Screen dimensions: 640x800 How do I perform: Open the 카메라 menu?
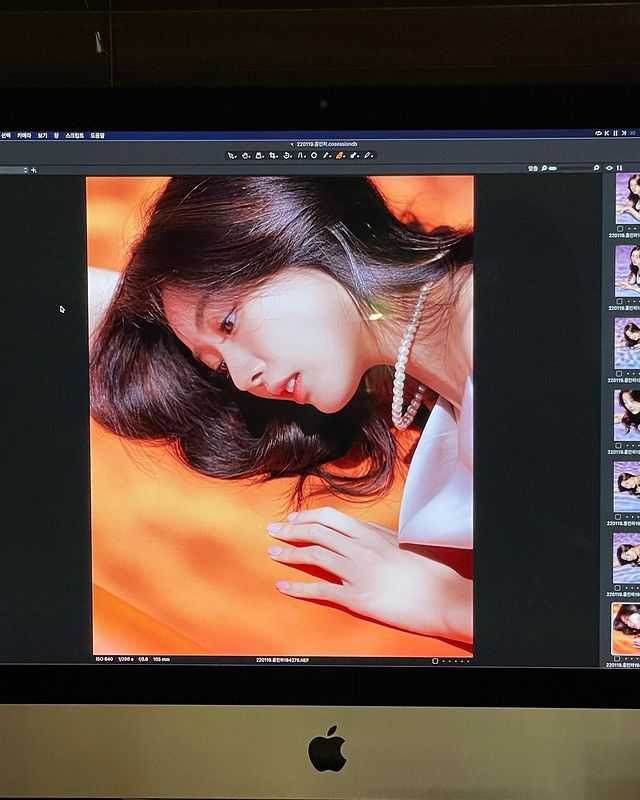pyautogui.click(x=24, y=135)
